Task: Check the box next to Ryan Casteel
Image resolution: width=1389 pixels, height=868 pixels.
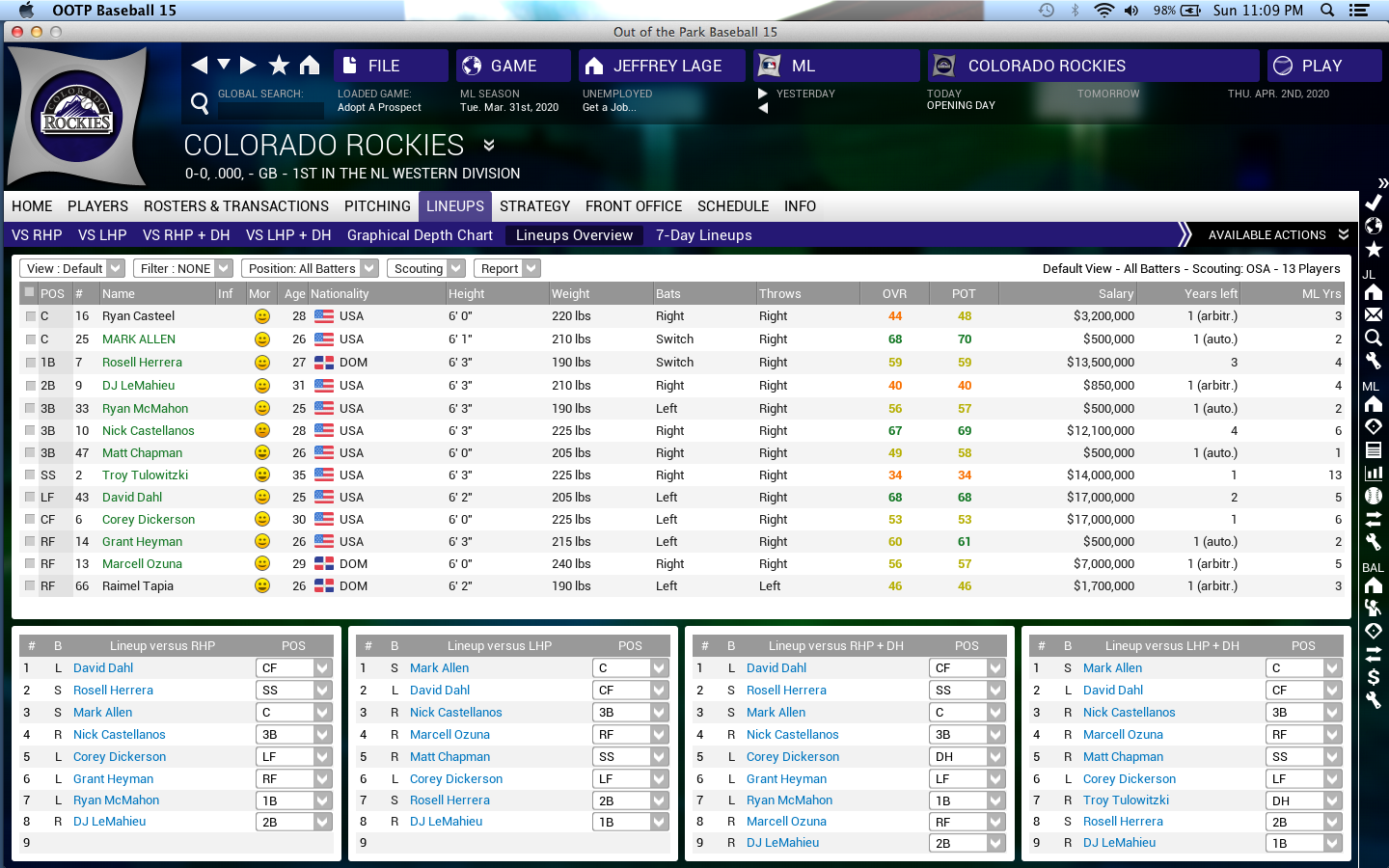Action: (x=30, y=316)
